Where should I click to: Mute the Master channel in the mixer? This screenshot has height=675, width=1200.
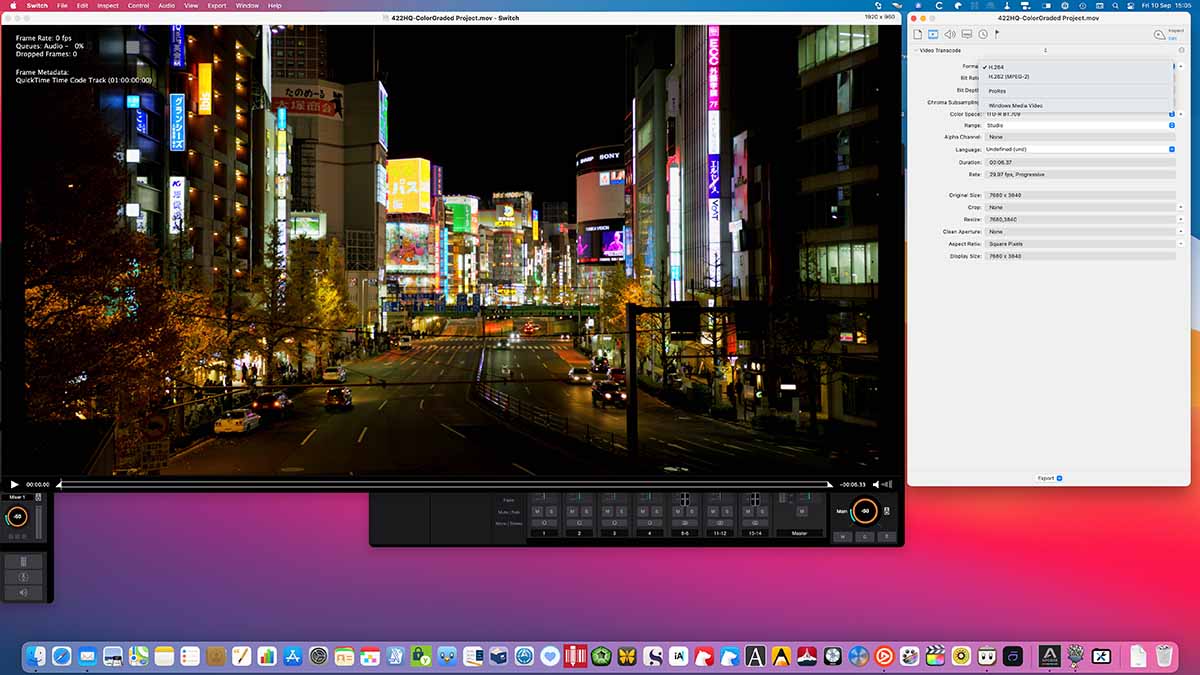click(x=802, y=511)
